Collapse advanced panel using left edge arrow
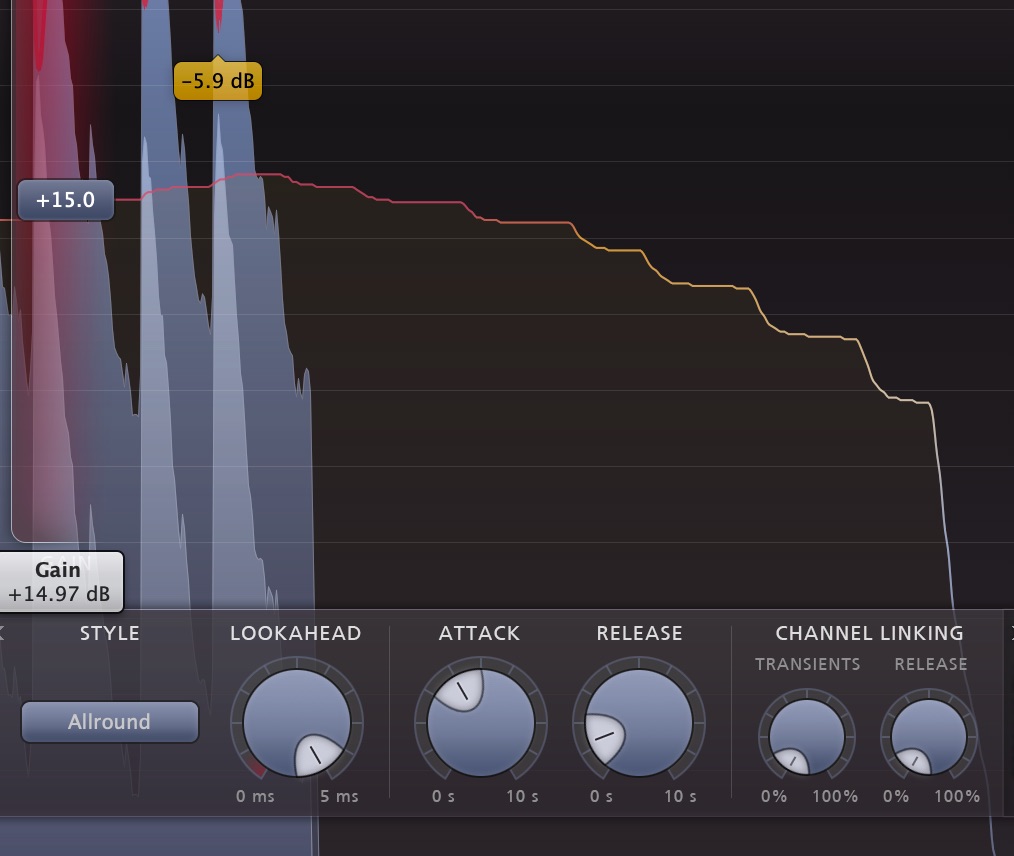This screenshot has height=856, width=1014. click(x=3, y=633)
